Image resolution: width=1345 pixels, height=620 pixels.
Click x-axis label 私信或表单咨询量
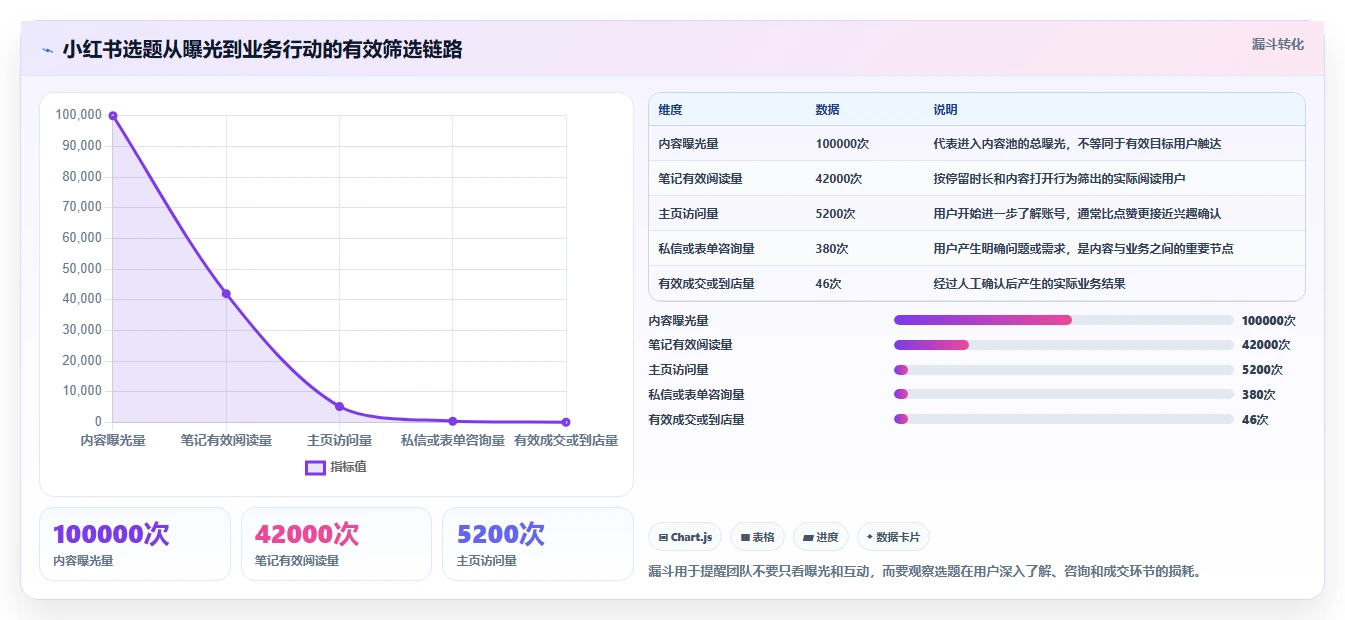click(x=453, y=441)
